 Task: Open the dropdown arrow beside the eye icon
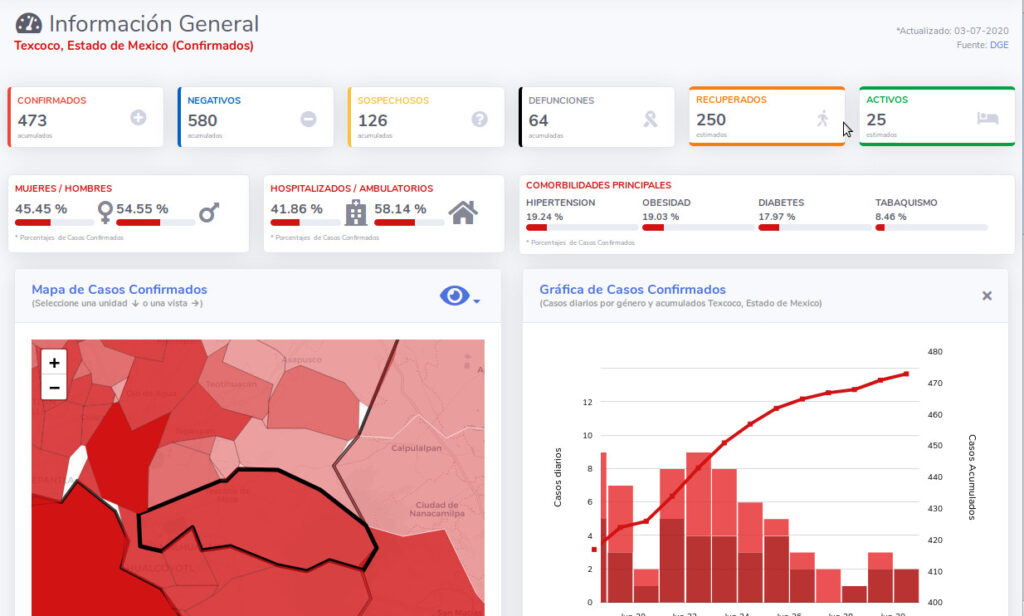pos(477,301)
